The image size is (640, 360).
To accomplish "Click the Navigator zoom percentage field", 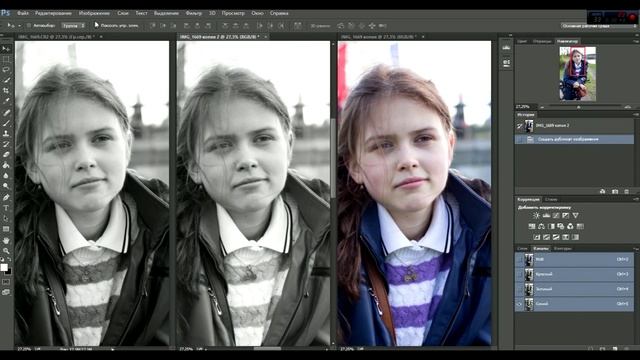I will pyautogui.click(x=524, y=107).
